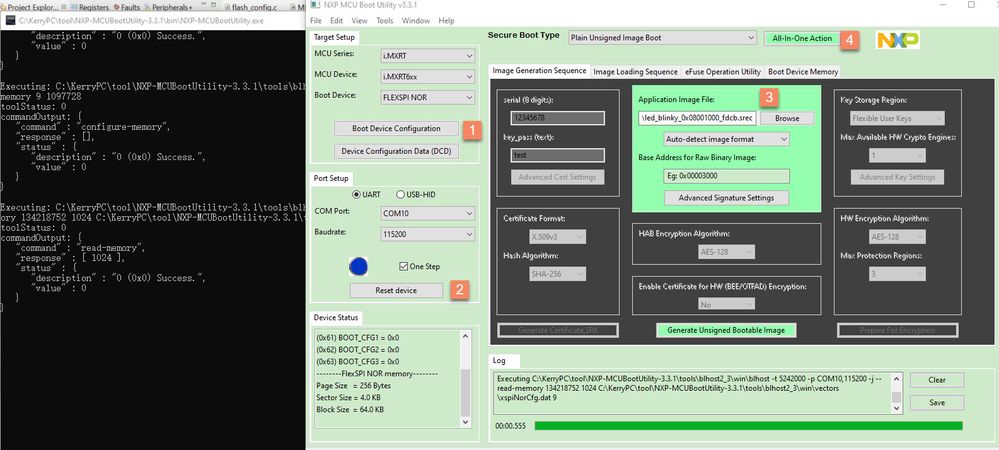Open the Auto-detect image format dropdown
The width and height of the screenshot is (999, 450).
tap(726, 139)
